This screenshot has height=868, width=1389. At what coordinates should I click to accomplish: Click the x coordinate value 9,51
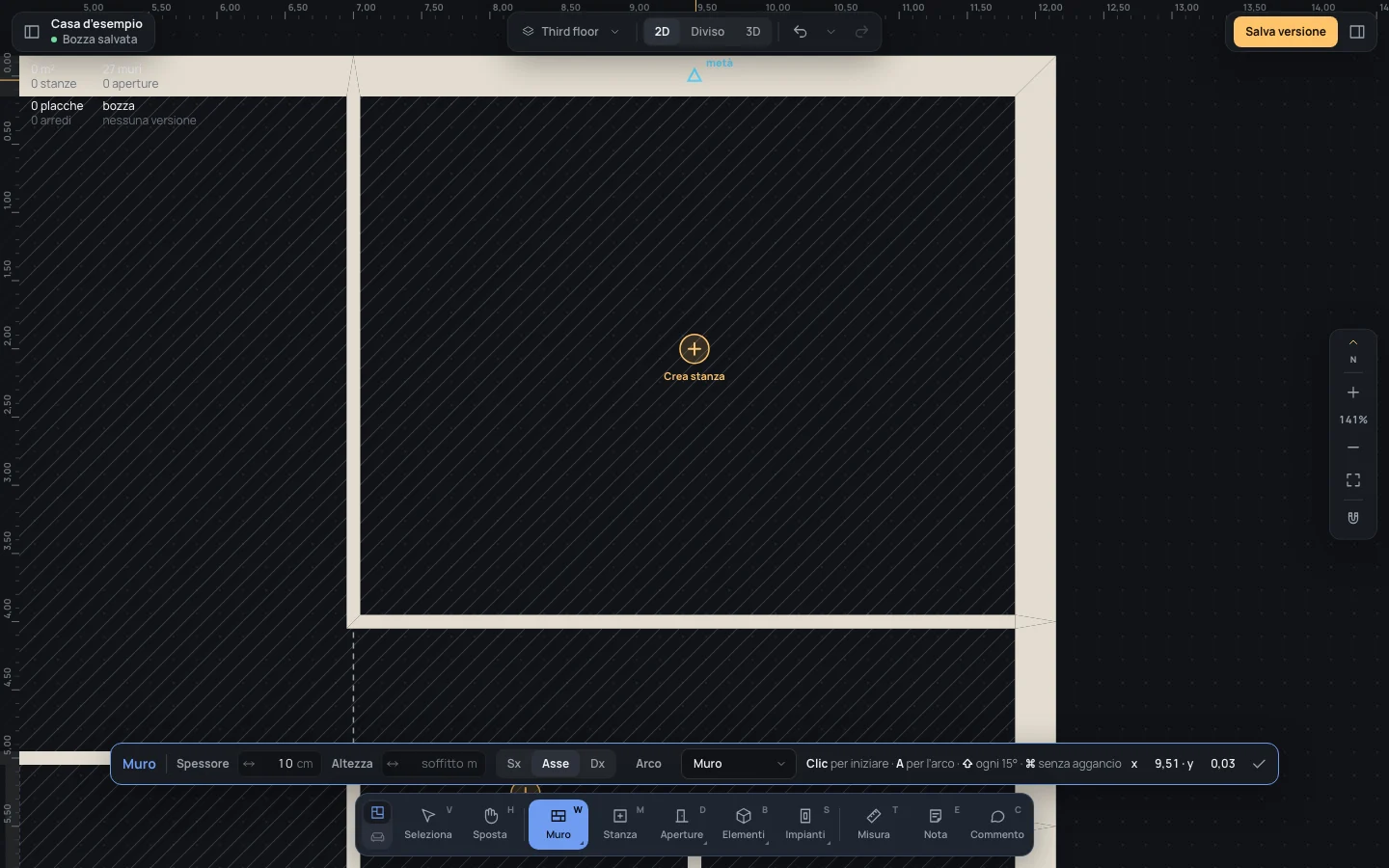pos(1166,764)
